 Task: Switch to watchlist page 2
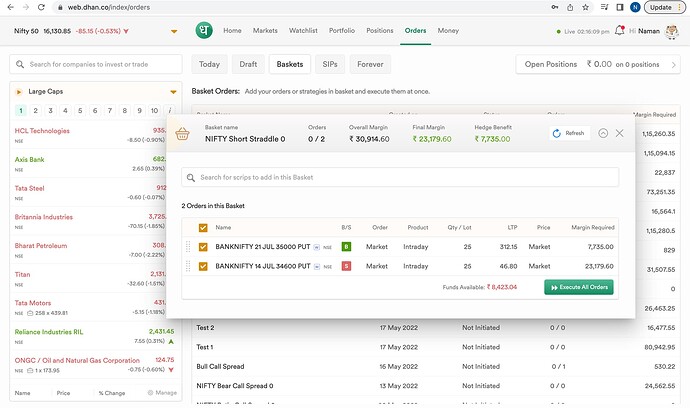[36, 110]
